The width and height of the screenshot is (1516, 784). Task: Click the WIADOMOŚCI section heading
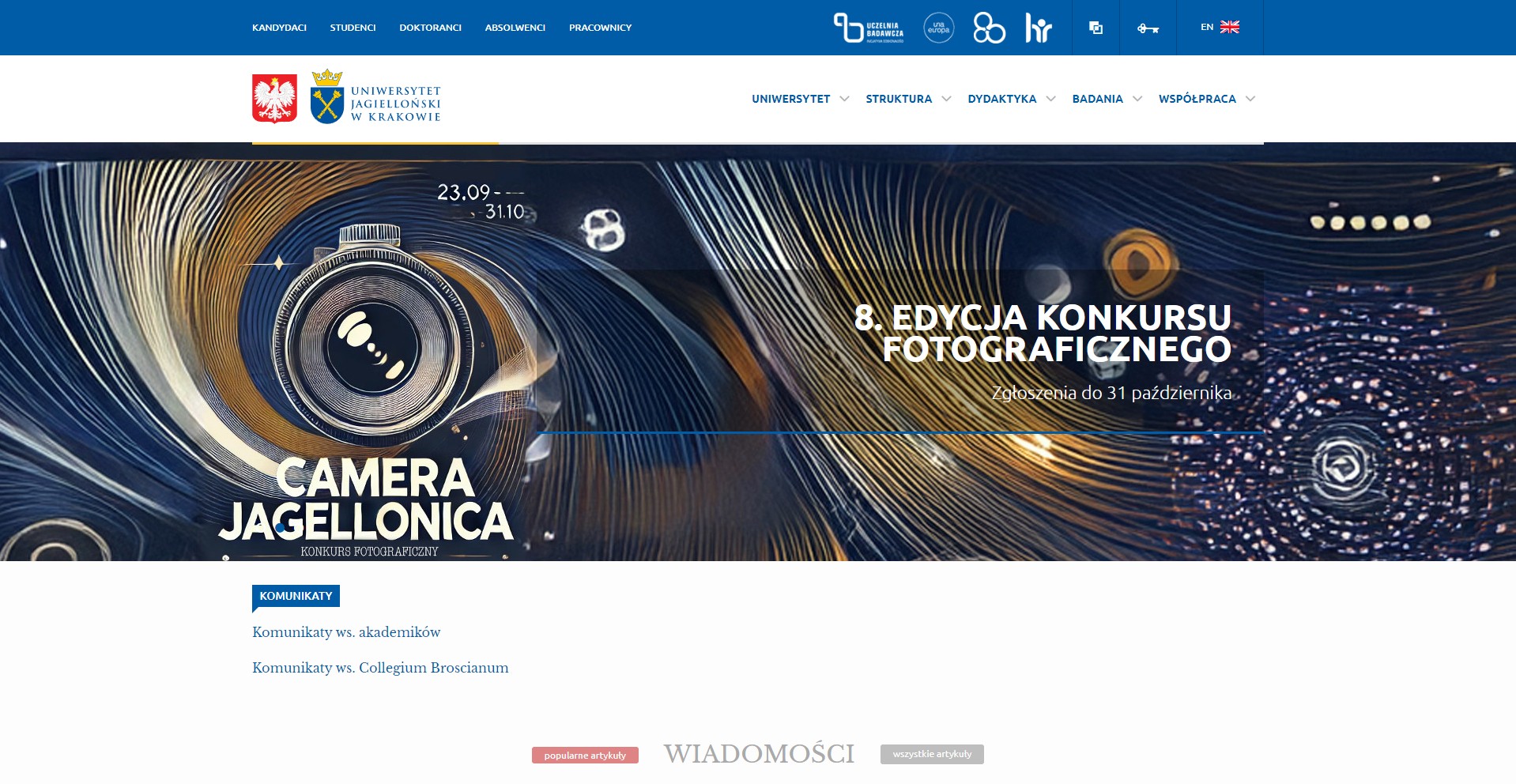pos(759,754)
